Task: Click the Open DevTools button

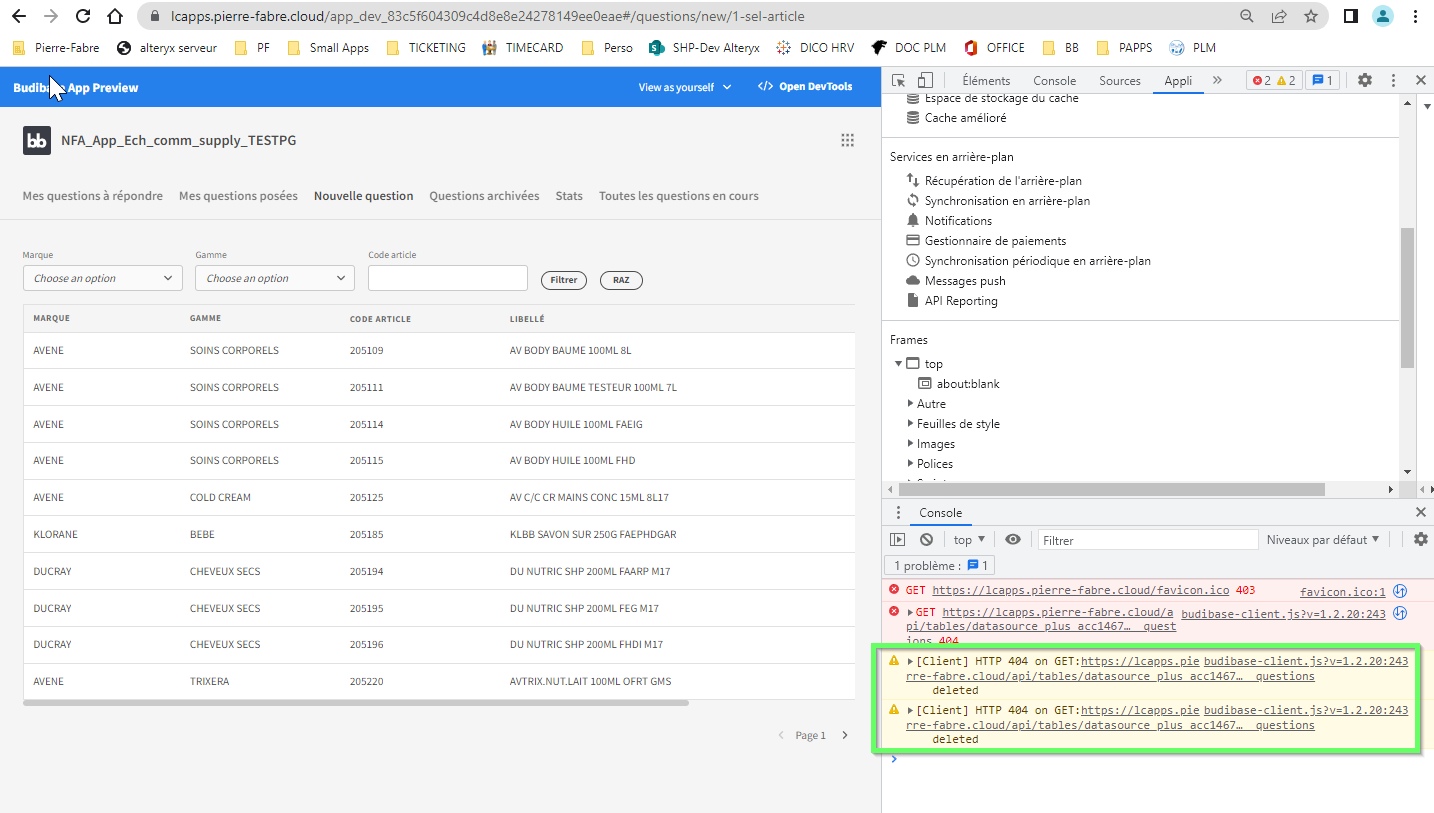Action: 805,87
